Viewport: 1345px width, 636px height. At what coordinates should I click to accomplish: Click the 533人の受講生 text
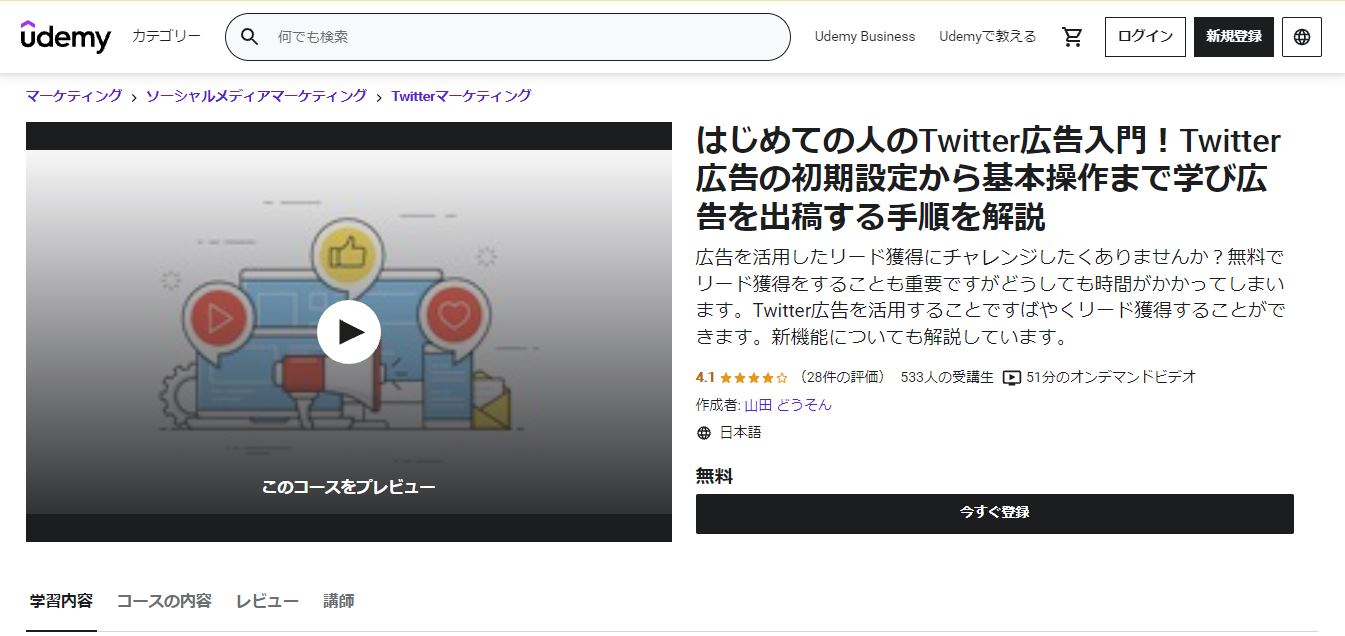click(x=948, y=377)
